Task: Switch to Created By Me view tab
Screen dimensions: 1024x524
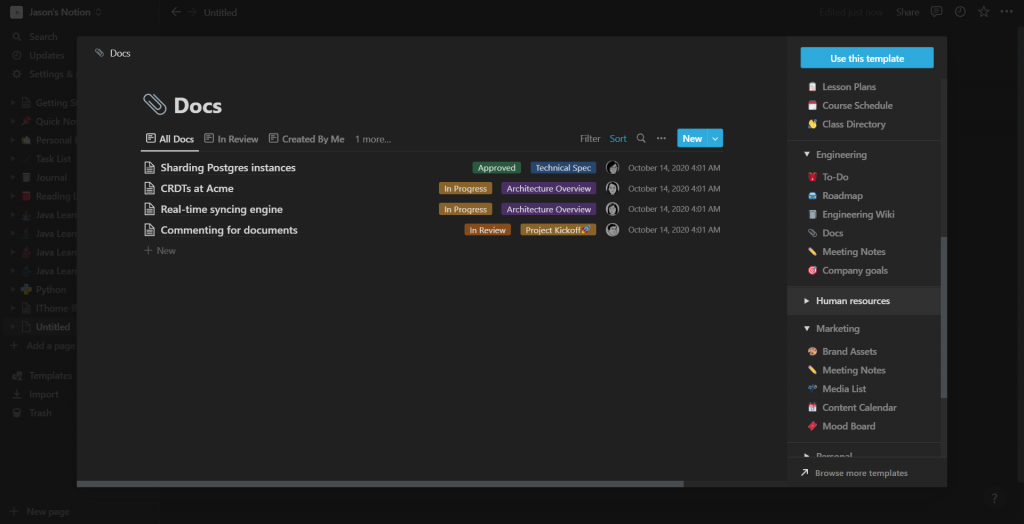Action: tap(306, 139)
